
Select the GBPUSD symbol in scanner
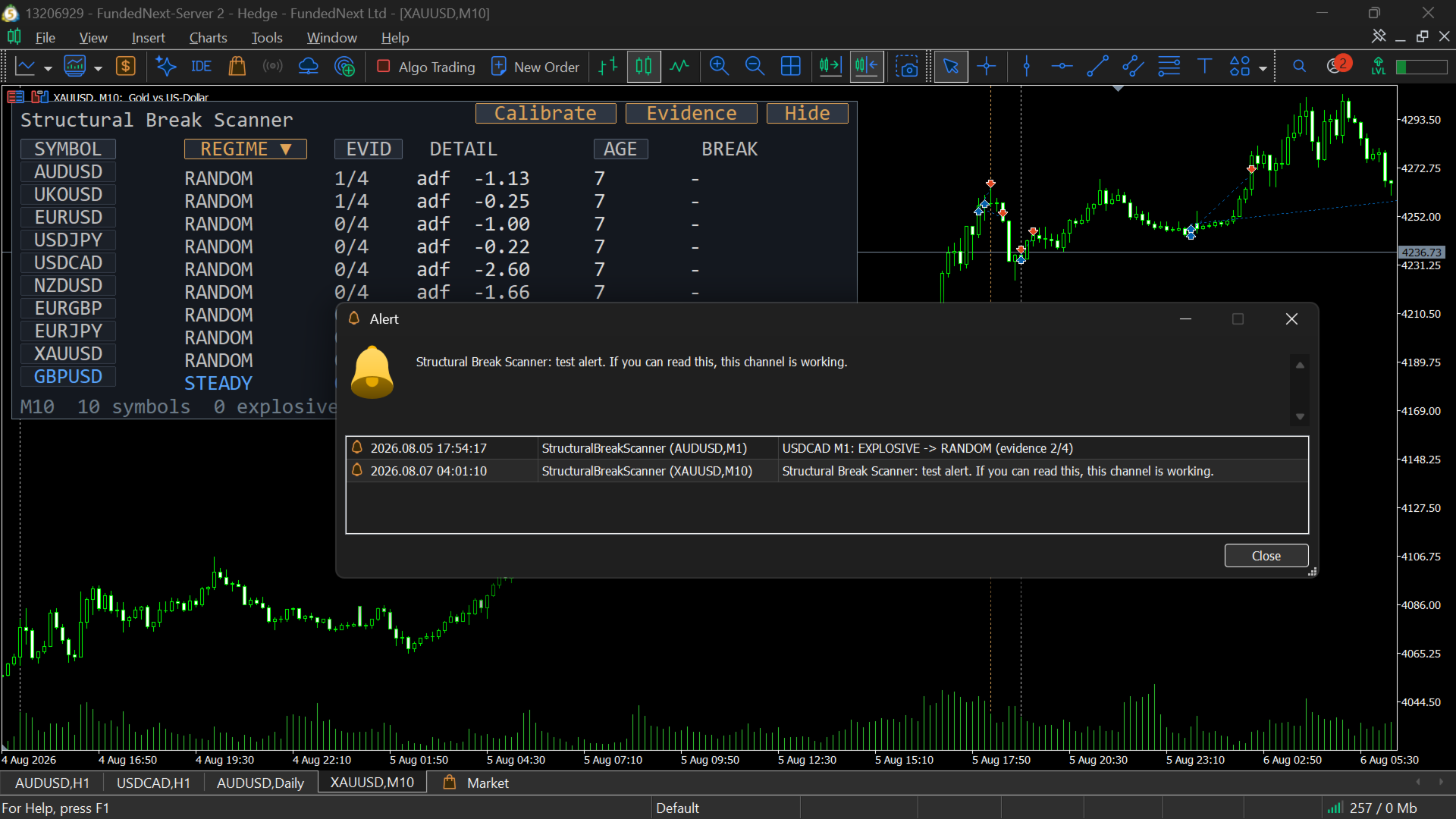[x=67, y=377]
